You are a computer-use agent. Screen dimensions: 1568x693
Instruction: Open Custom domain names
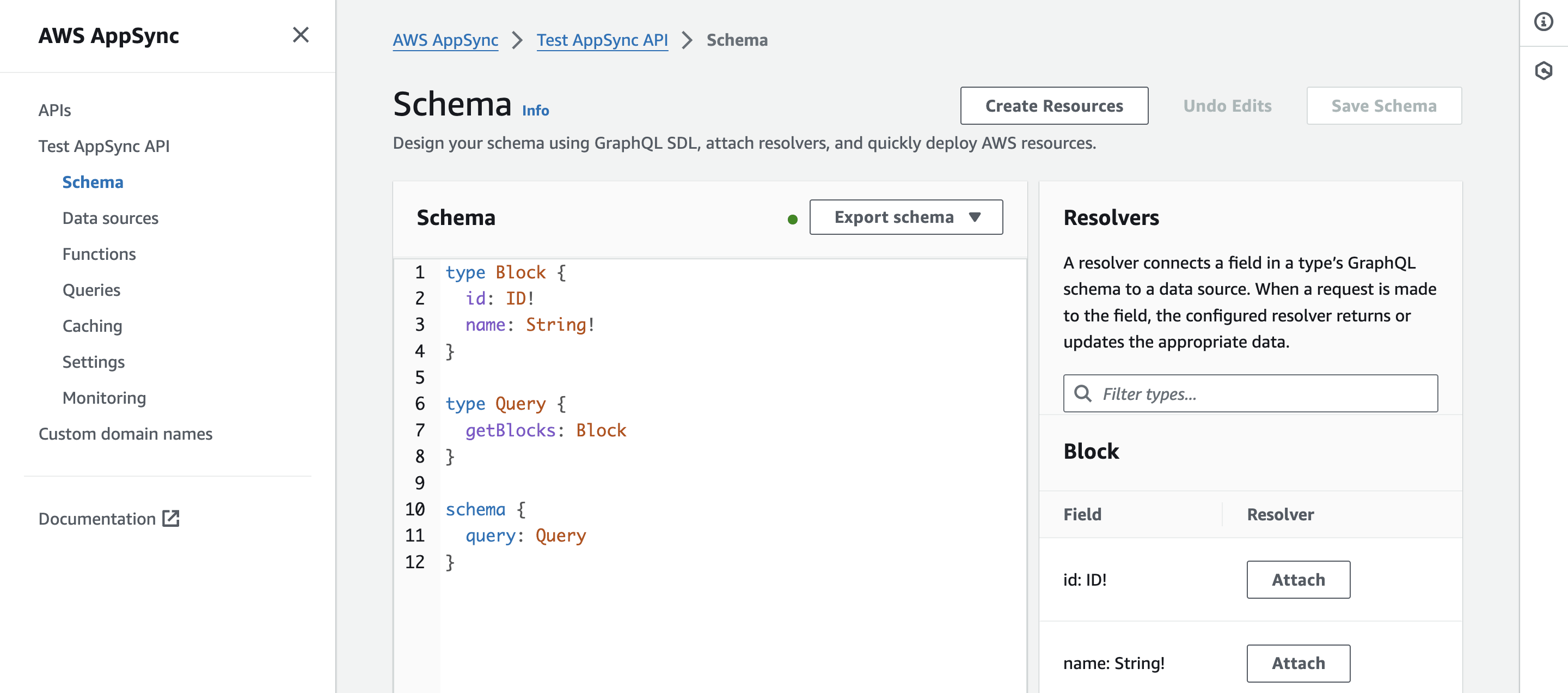point(125,434)
